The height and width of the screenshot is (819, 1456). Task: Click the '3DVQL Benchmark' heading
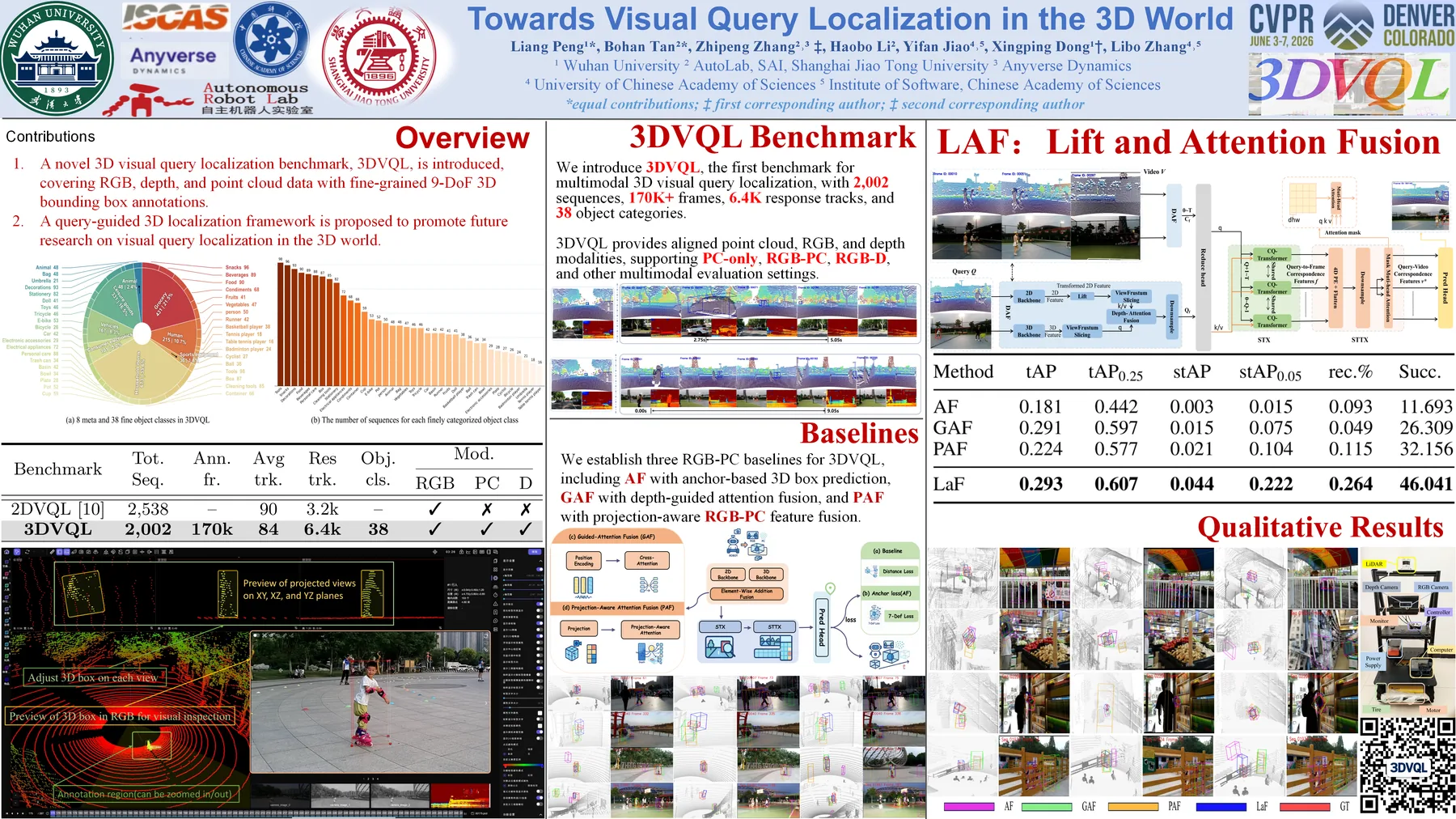772,138
